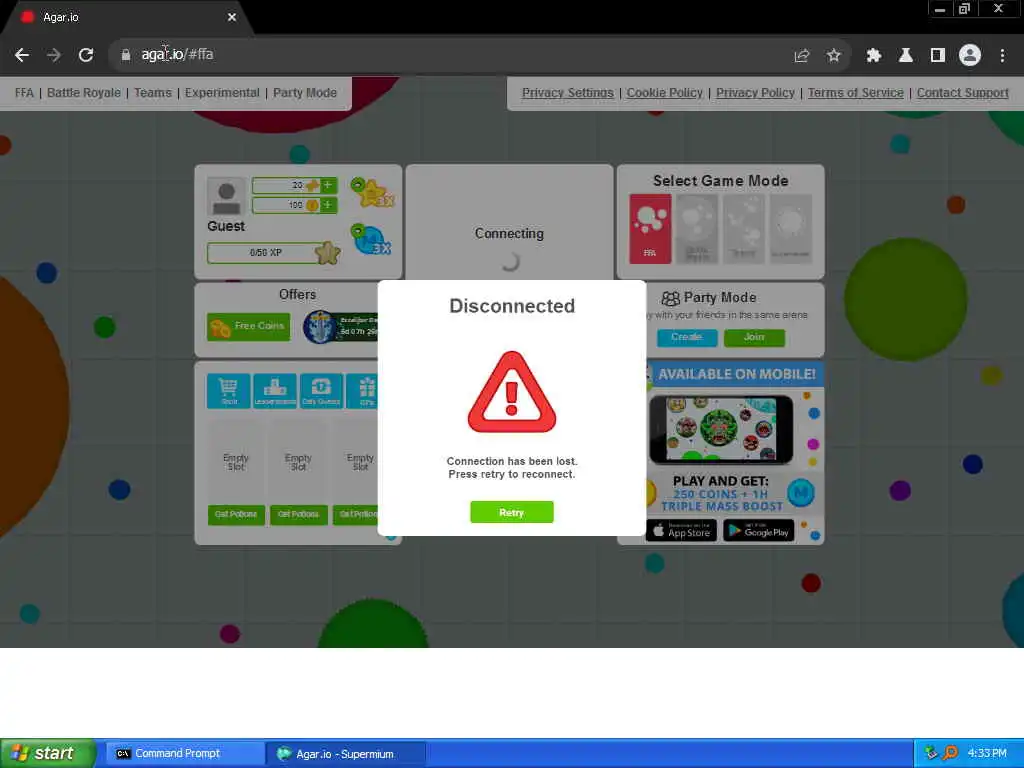Click the Free Coins button
The image size is (1024, 768).
[248, 326]
